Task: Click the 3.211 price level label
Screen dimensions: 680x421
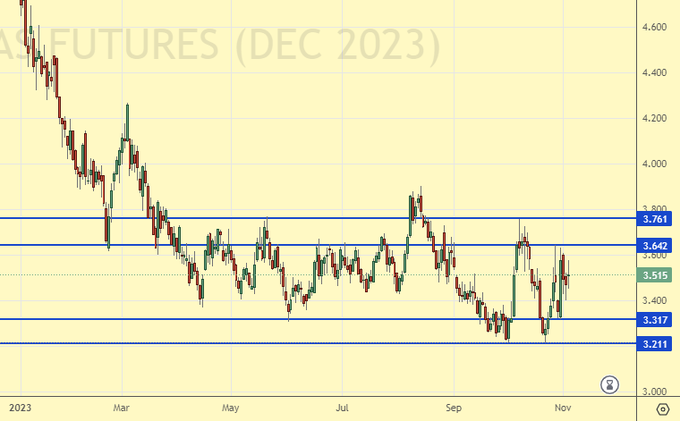Action: [x=657, y=344]
